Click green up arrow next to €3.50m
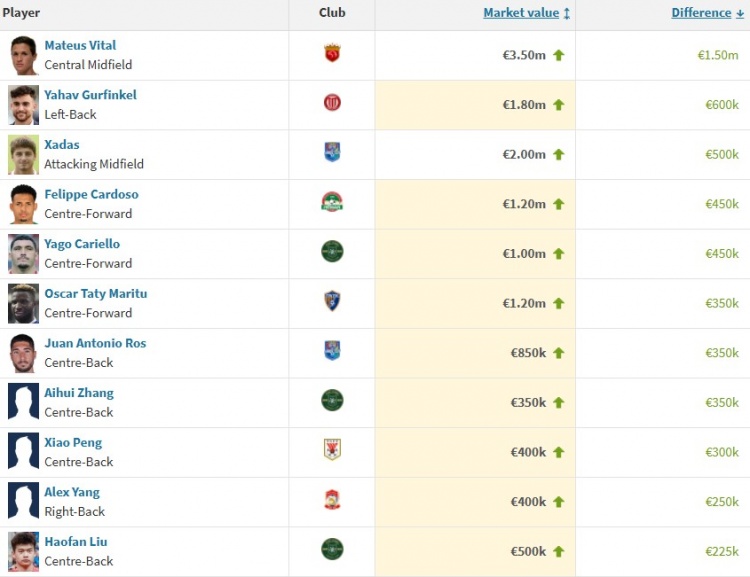The width and height of the screenshot is (750, 577). click(559, 55)
